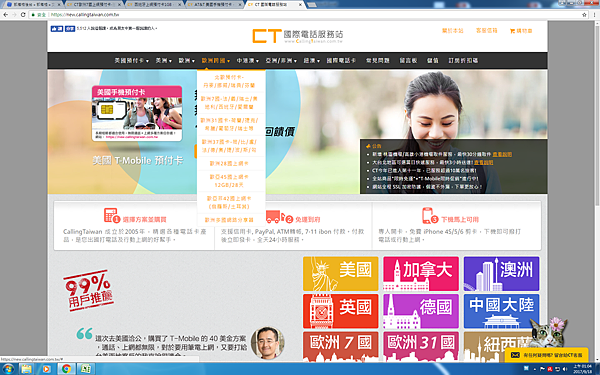Click the 加拿大 country tile
600x375 pixels.
(x=421, y=274)
